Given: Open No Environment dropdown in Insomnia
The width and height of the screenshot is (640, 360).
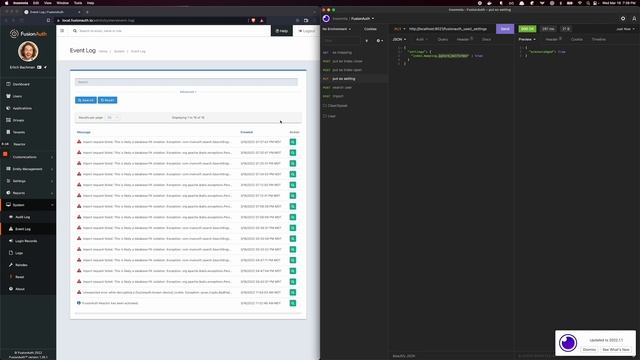Looking at the screenshot, I should tap(337, 29).
